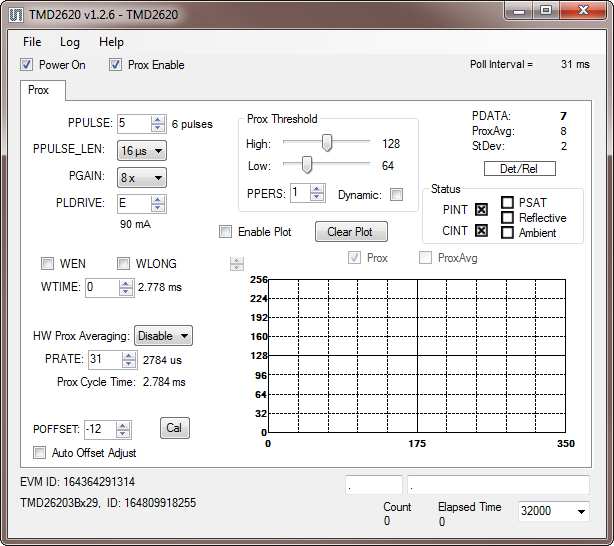Click the Reflective status box
Screen dimensions: 614x546
pyautogui.click(x=507, y=217)
